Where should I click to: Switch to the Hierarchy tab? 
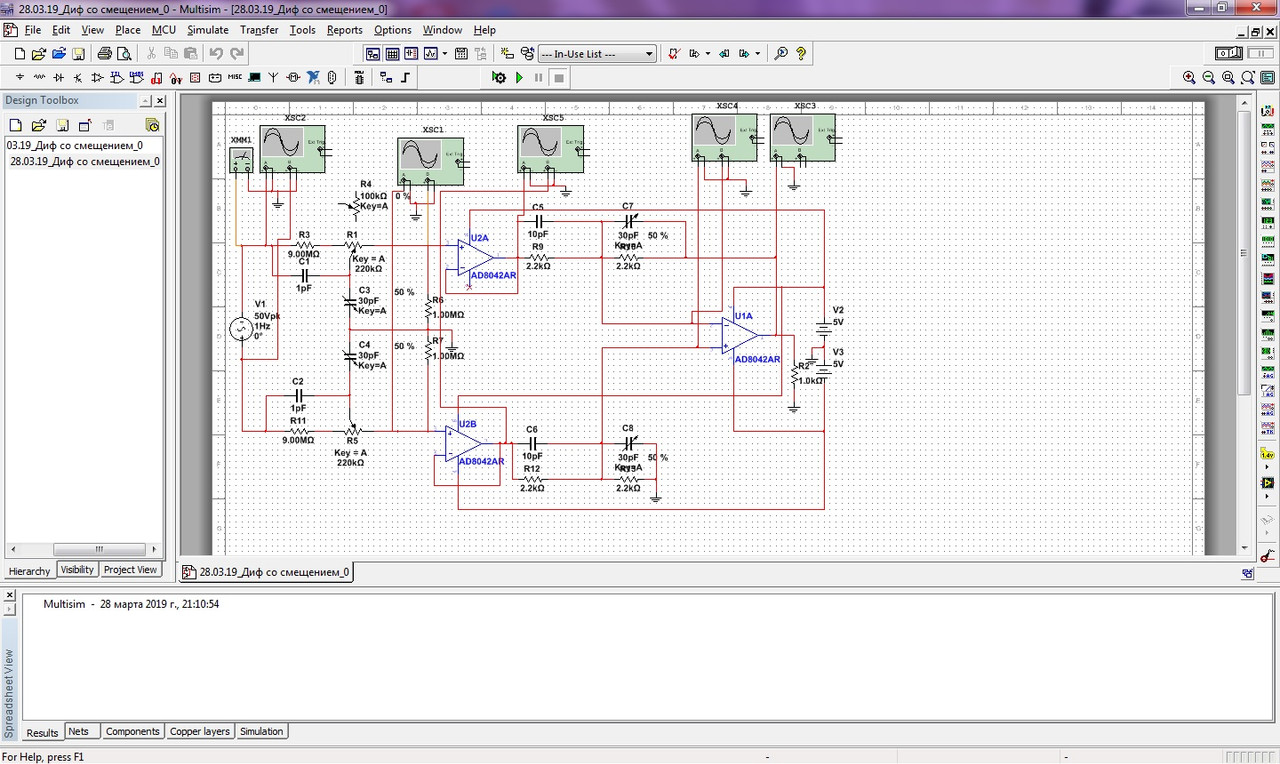coord(29,571)
